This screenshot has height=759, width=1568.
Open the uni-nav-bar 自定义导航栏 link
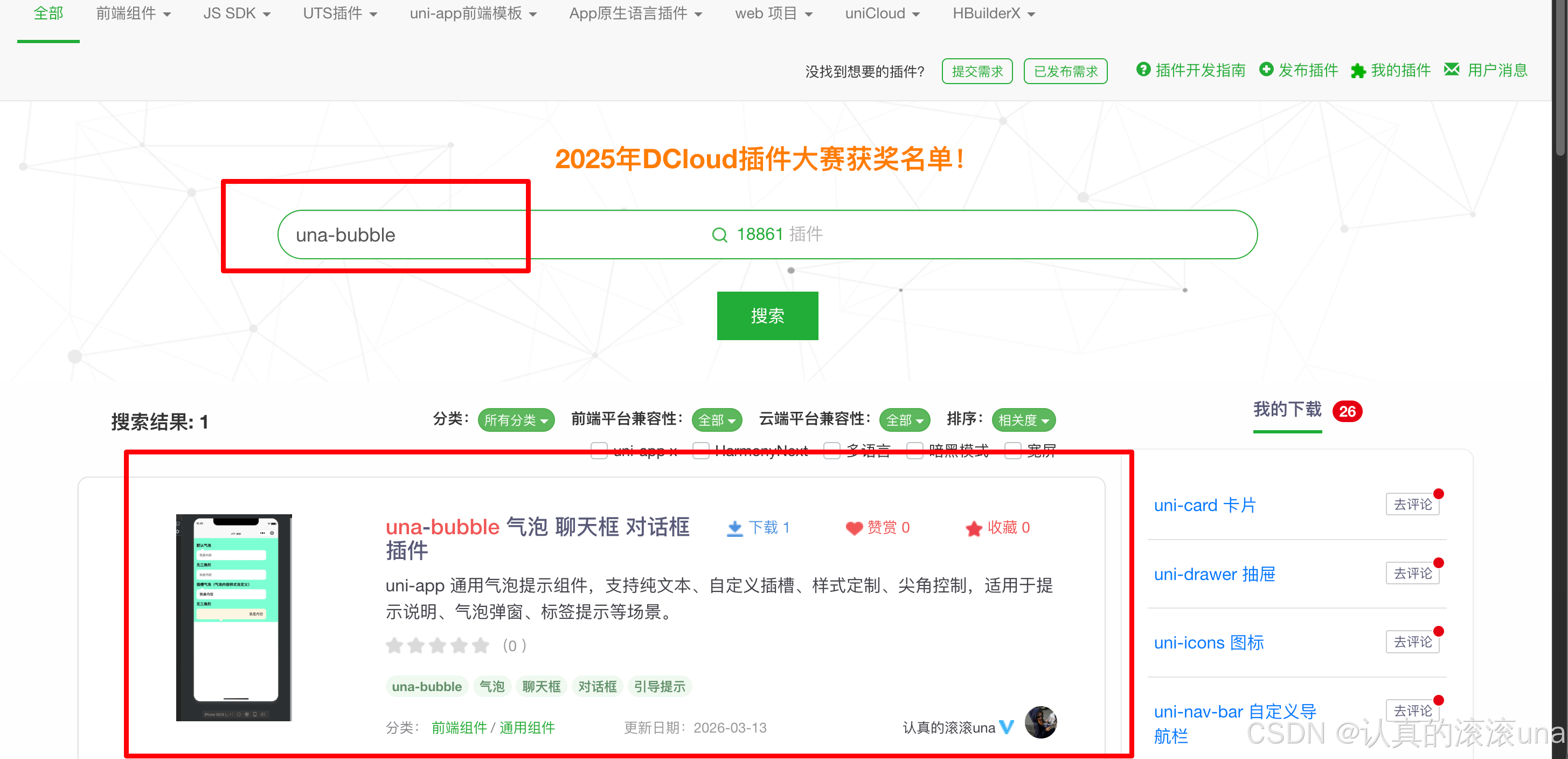click(1235, 723)
